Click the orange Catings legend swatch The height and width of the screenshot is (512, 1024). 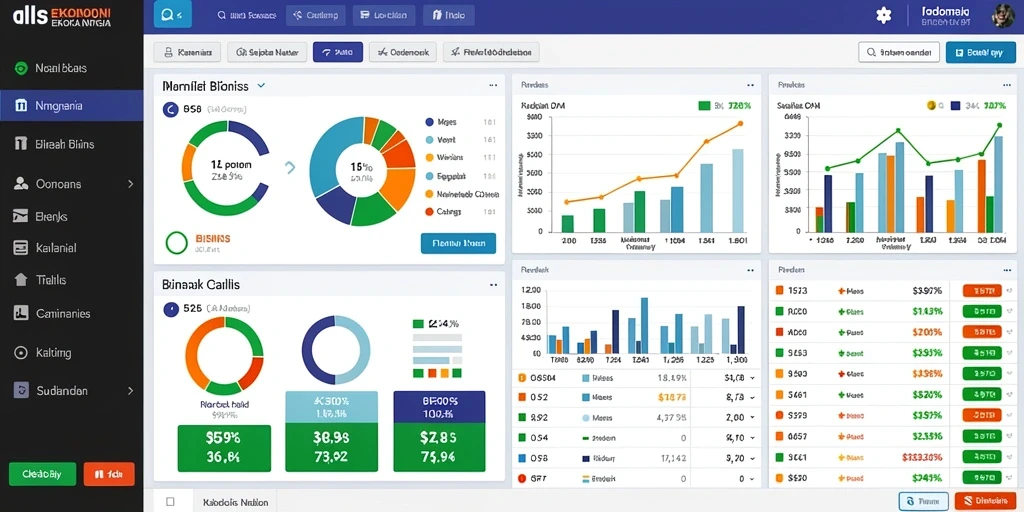pyautogui.click(x=429, y=212)
